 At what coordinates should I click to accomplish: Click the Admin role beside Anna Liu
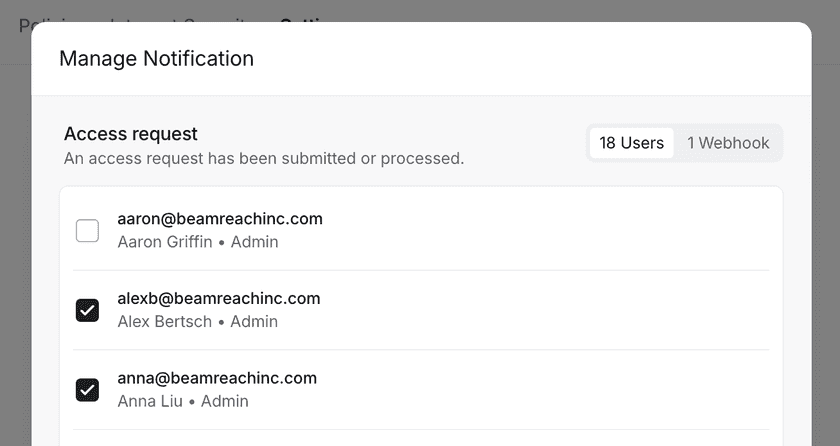[224, 402]
